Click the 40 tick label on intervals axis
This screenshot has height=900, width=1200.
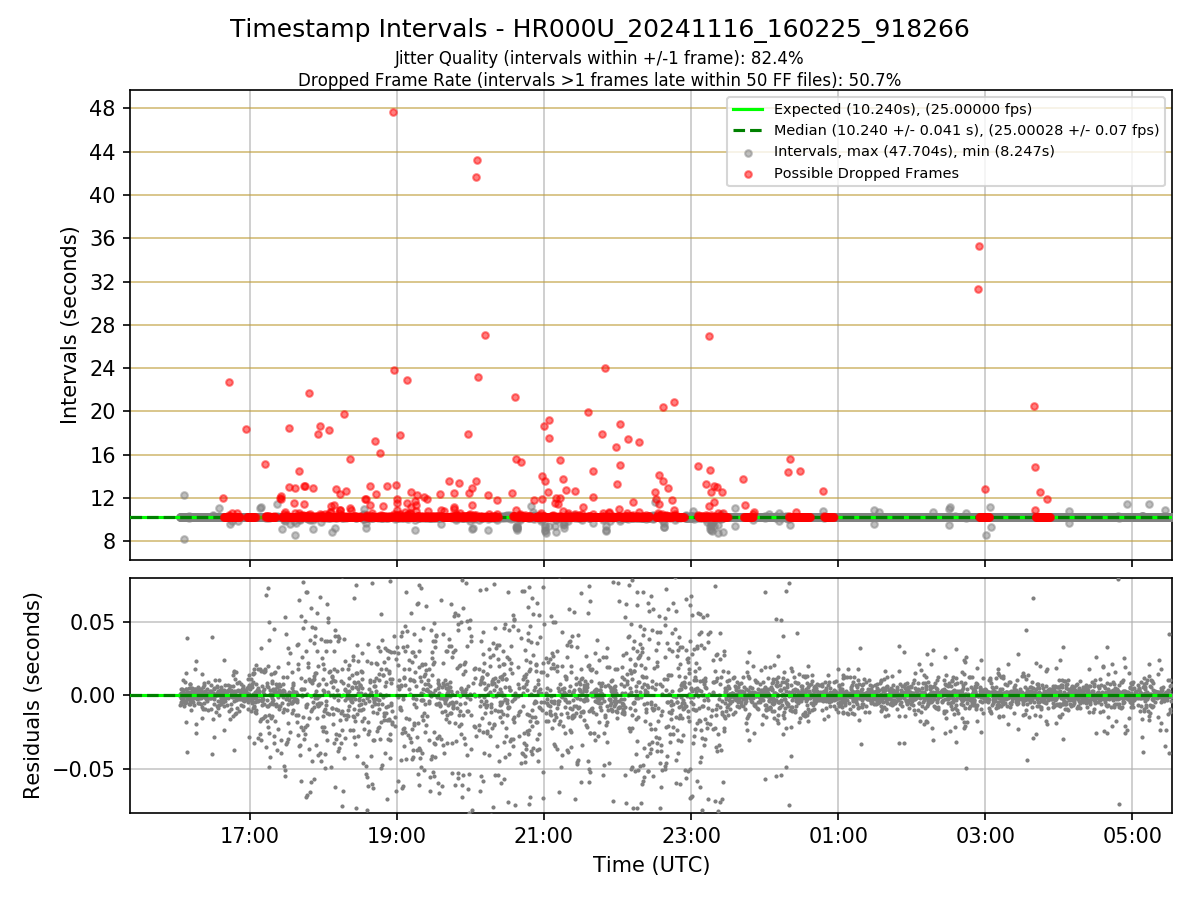click(103, 195)
